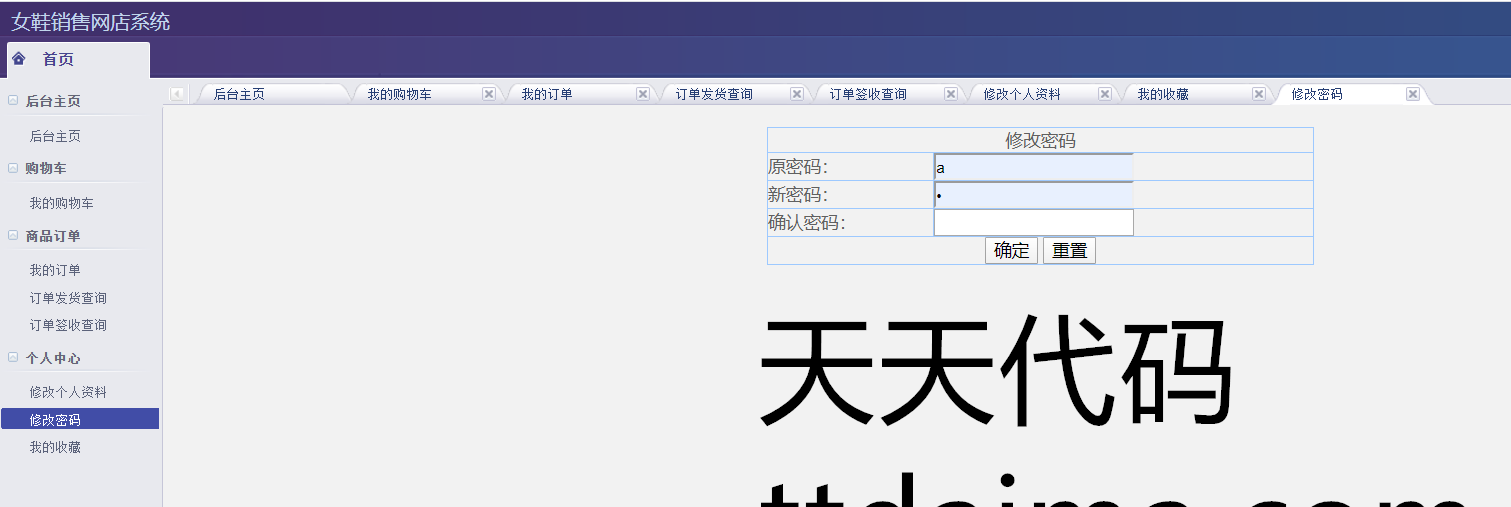Close the 订单签收查询 tab
The height and width of the screenshot is (507, 1511).
click(951, 94)
